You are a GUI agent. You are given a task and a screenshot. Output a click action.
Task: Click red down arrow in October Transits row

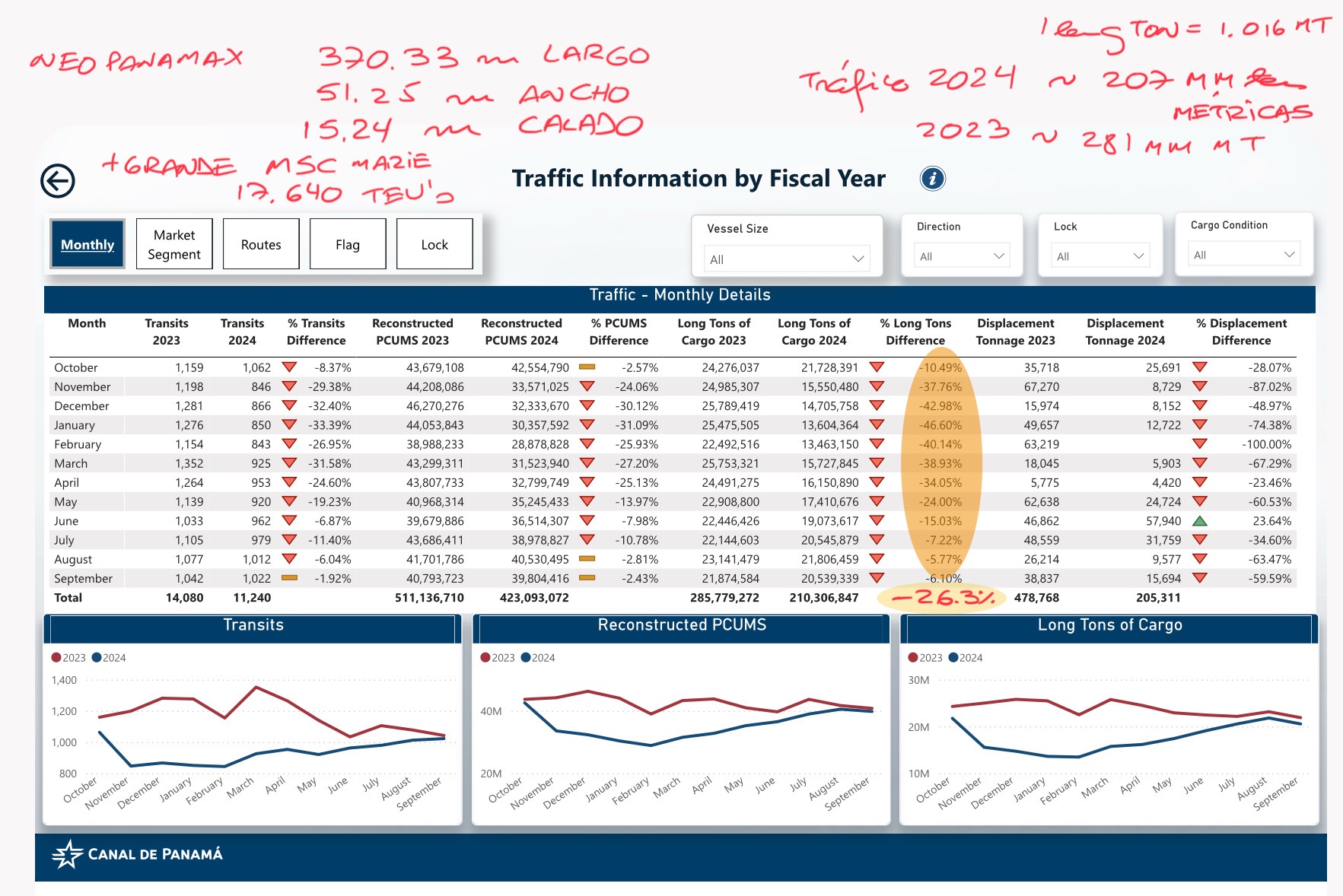[x=289, y=367]
